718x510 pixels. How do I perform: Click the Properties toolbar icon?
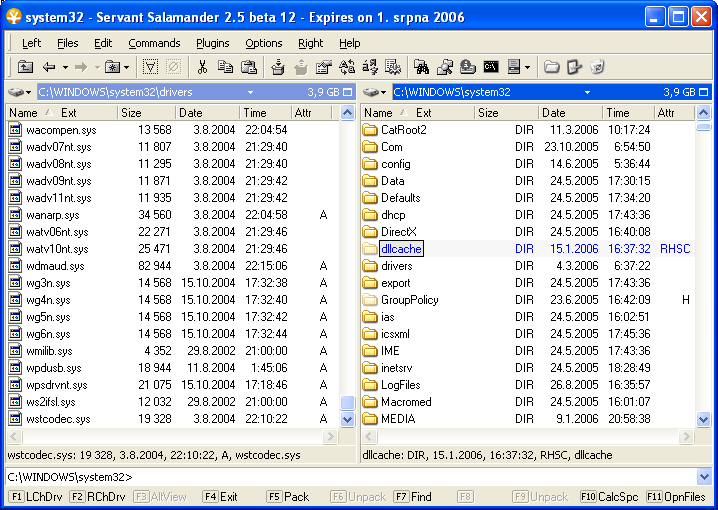(324, 67)
